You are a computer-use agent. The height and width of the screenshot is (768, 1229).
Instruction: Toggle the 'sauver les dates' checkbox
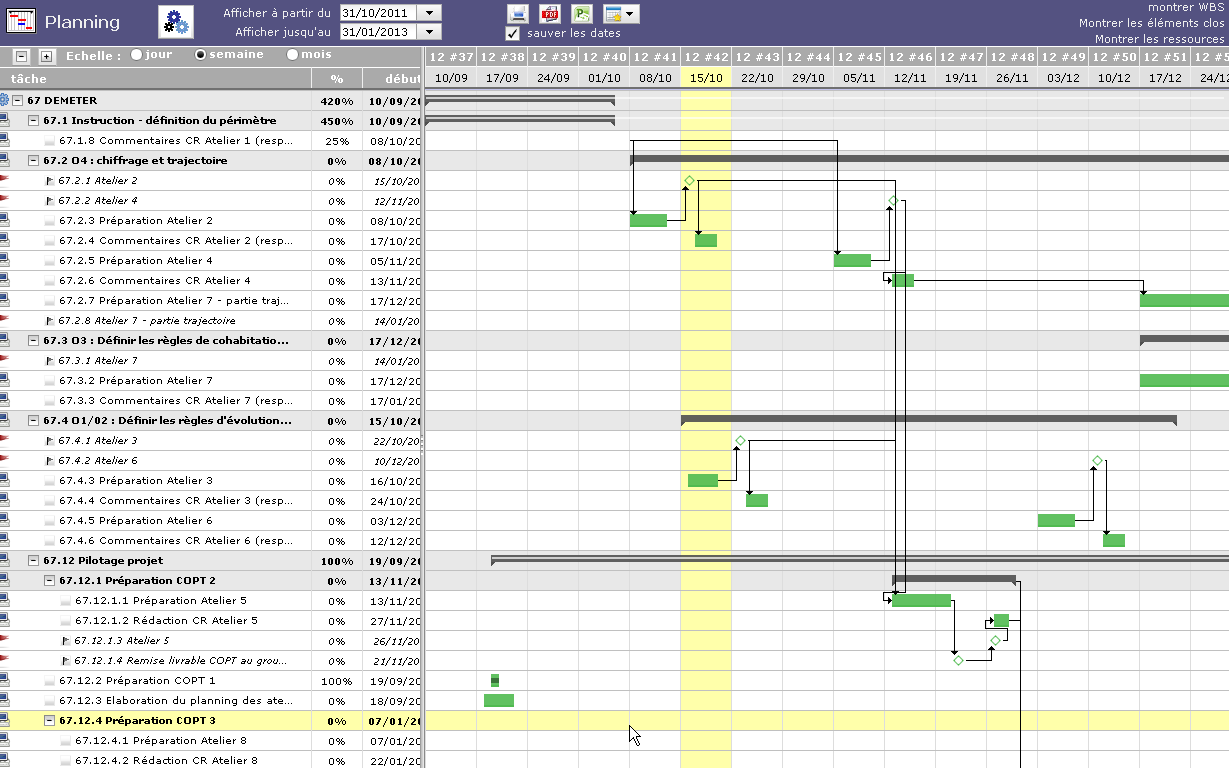click(x=513, y=33)
